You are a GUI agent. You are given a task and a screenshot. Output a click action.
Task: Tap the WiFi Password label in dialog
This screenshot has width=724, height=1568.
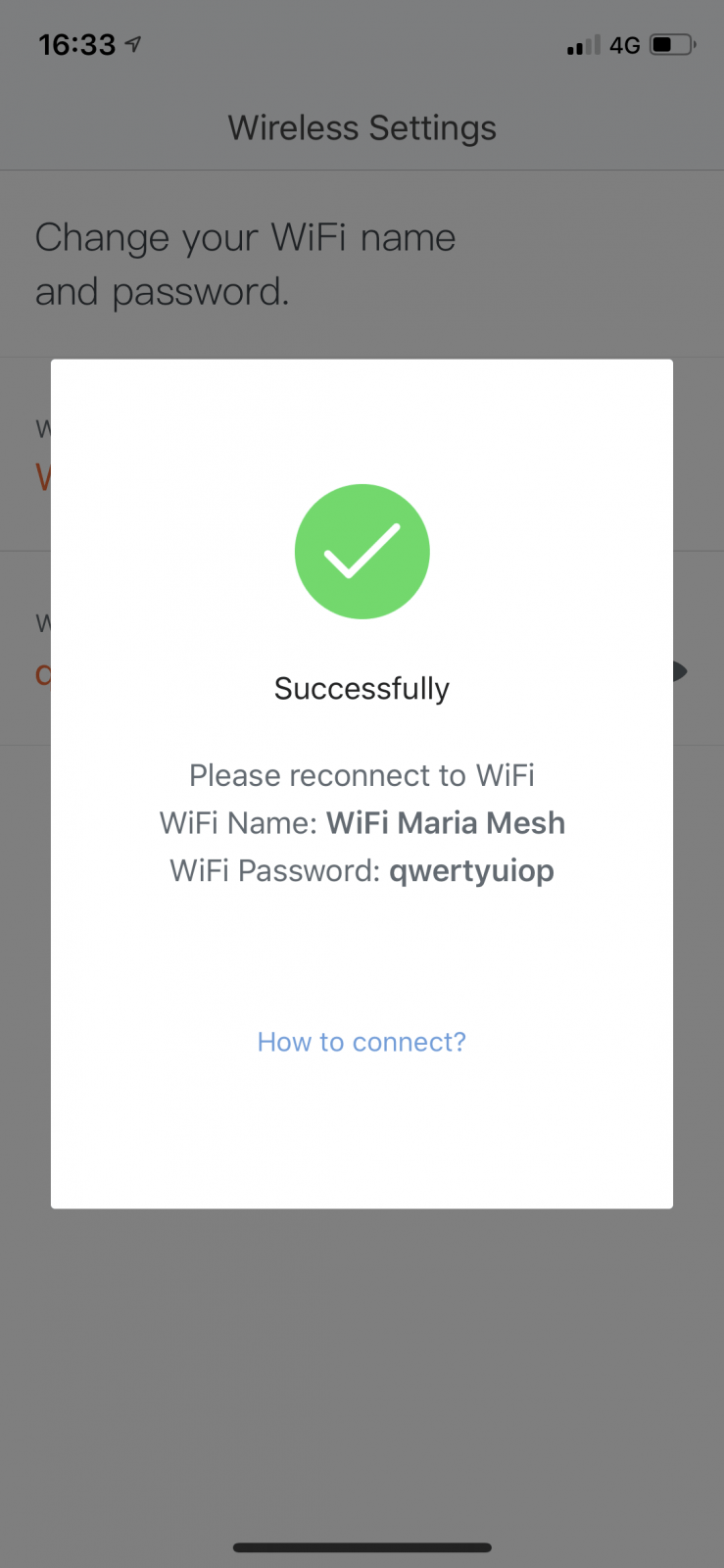274,870
